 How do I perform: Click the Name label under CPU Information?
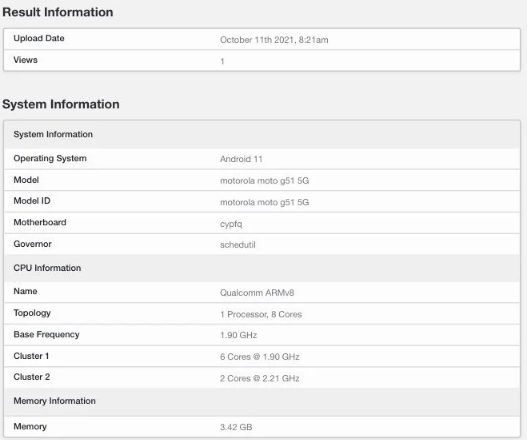coord(25,291)
